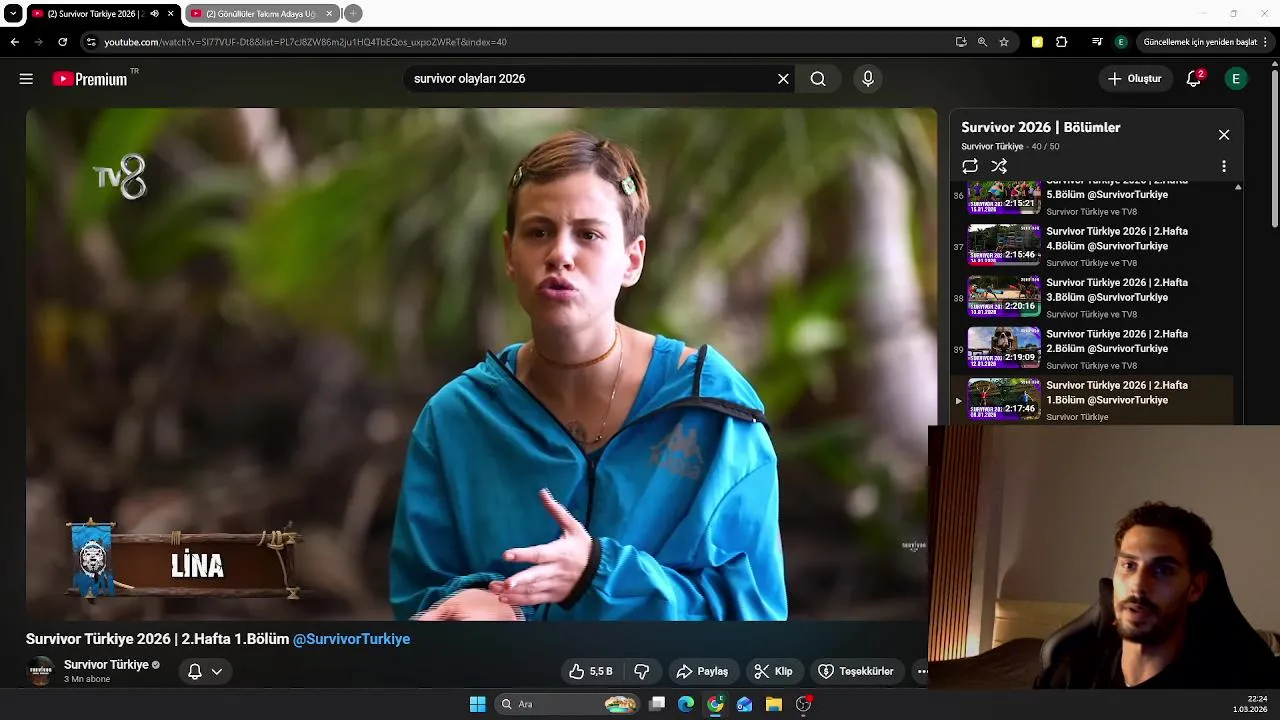Switch to Gönüllüler Takımı Adaya tab
This screenshot has height=720, width=1280.
[x=260, y=14]
